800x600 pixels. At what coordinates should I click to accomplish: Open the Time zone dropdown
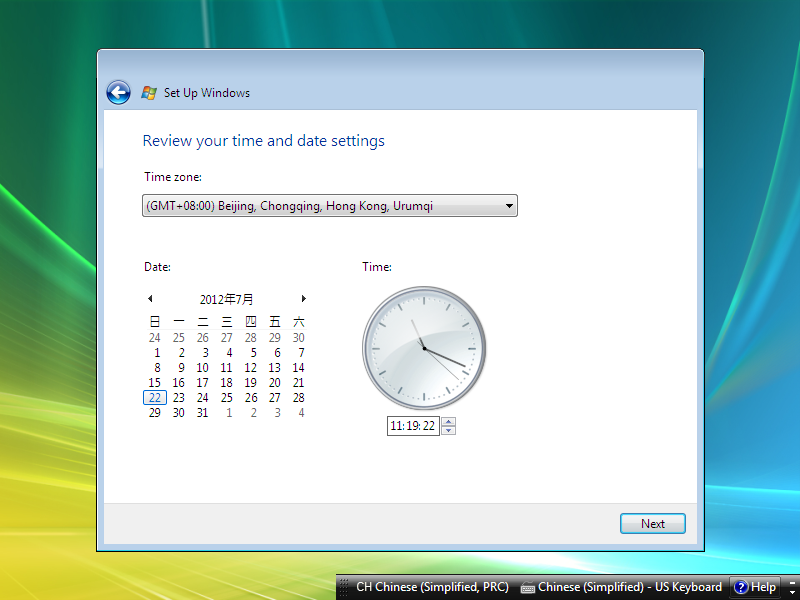[330, 206]
